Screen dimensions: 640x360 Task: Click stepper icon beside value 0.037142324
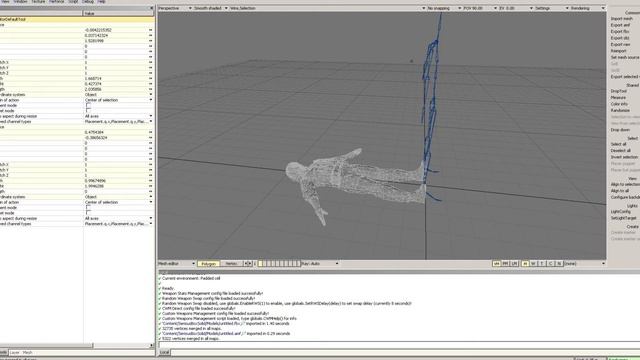(151, 36)
